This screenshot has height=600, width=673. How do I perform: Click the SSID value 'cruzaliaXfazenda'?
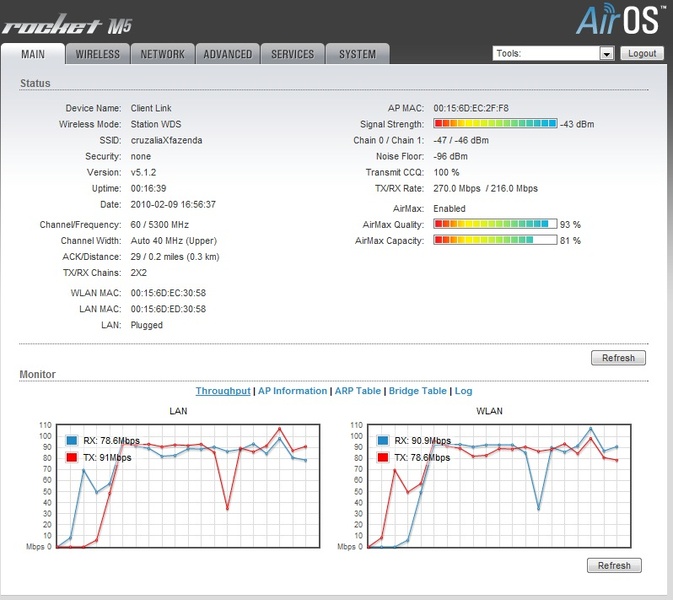pyautogui.click(x=167, y=140)
